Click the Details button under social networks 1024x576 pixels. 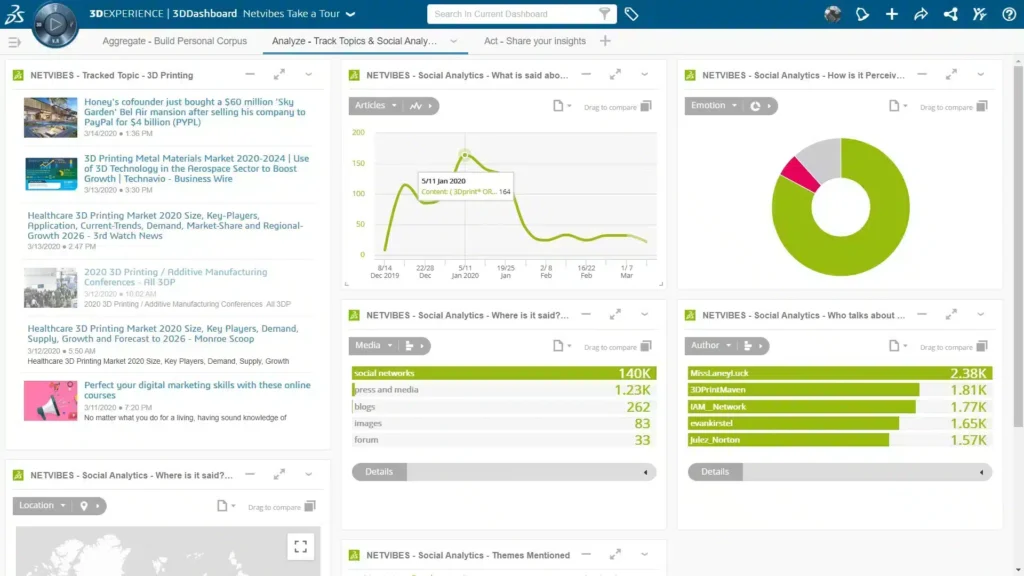tap(379, 471)
